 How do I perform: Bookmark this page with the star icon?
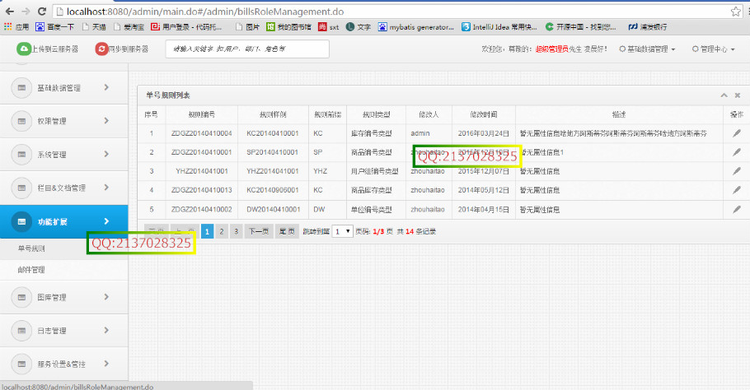click(x=736, y=11)
